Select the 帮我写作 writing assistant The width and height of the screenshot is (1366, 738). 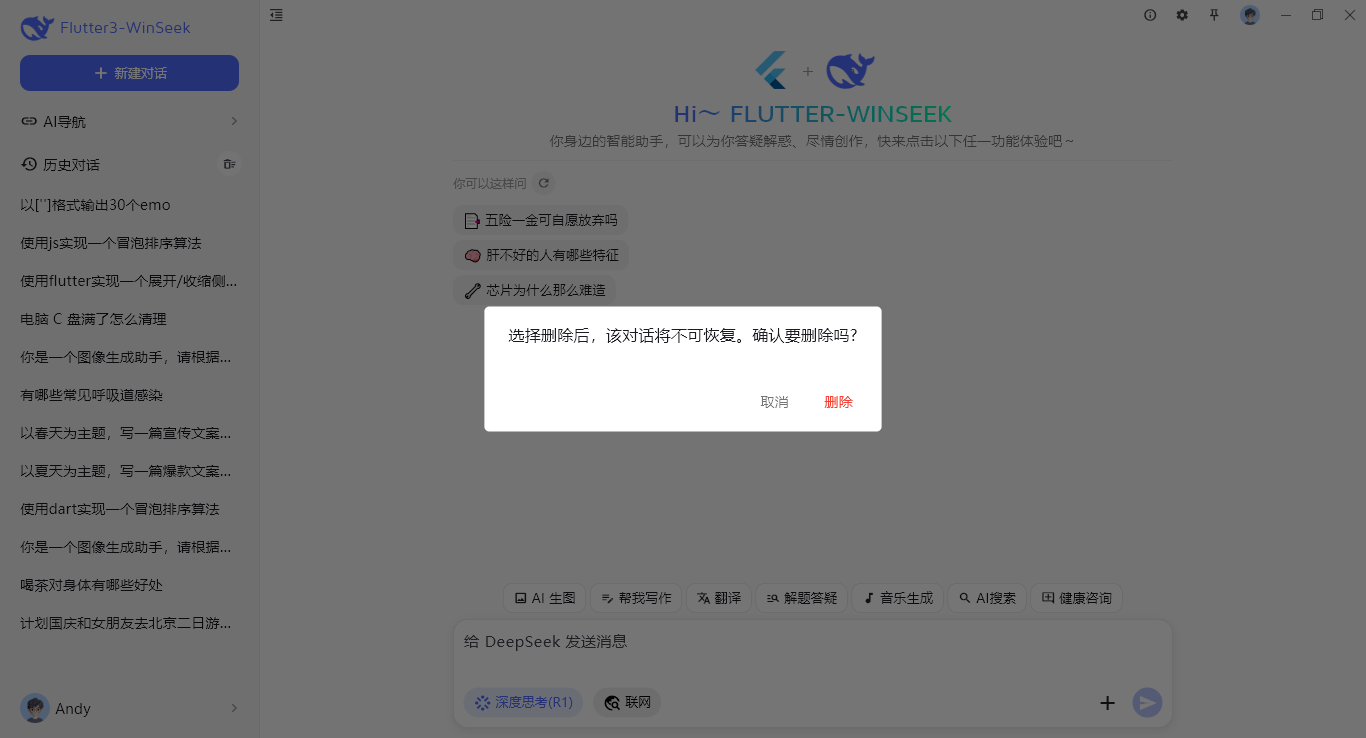636,597
